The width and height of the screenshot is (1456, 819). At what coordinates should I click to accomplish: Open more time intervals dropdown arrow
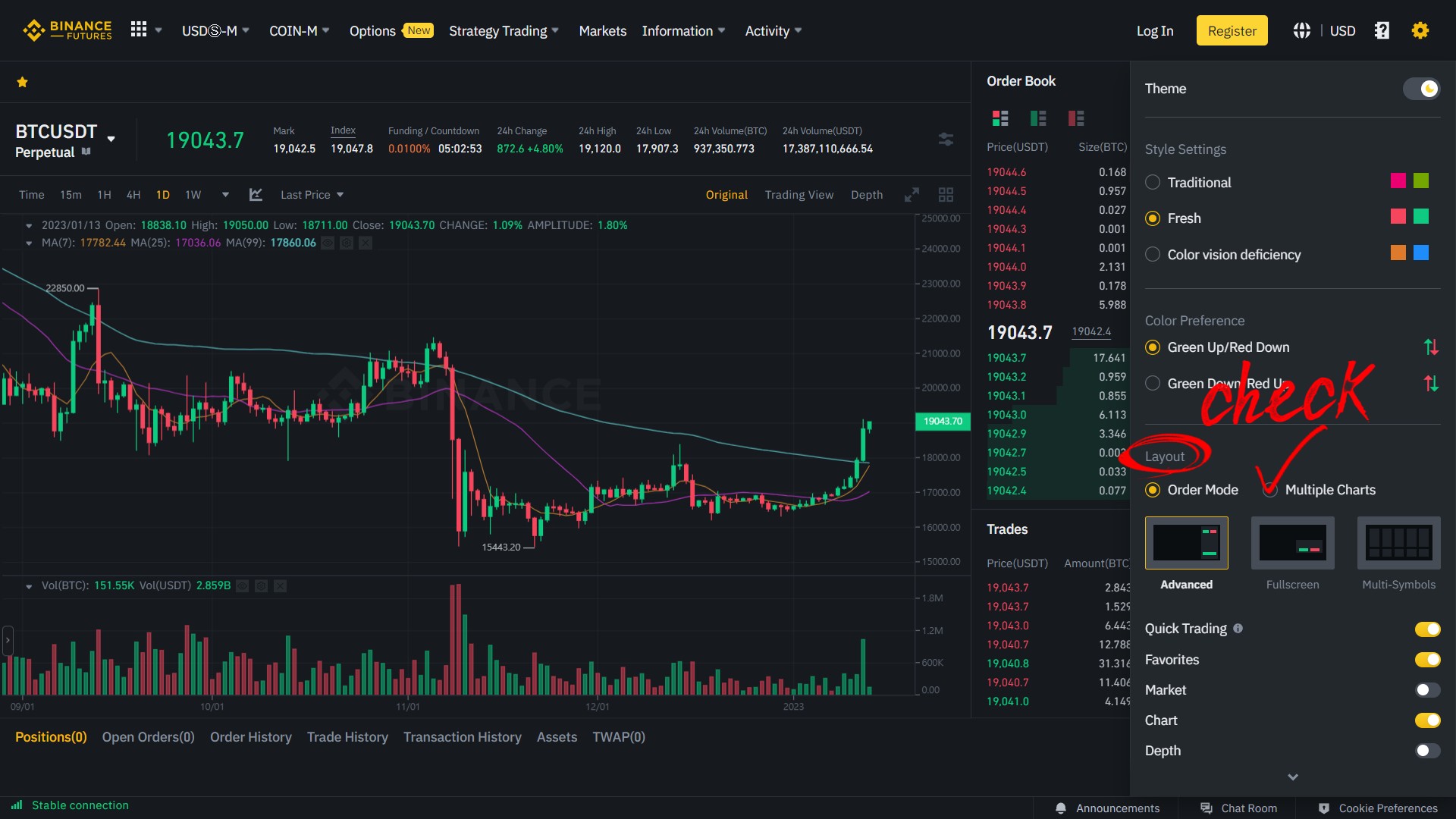225,195
